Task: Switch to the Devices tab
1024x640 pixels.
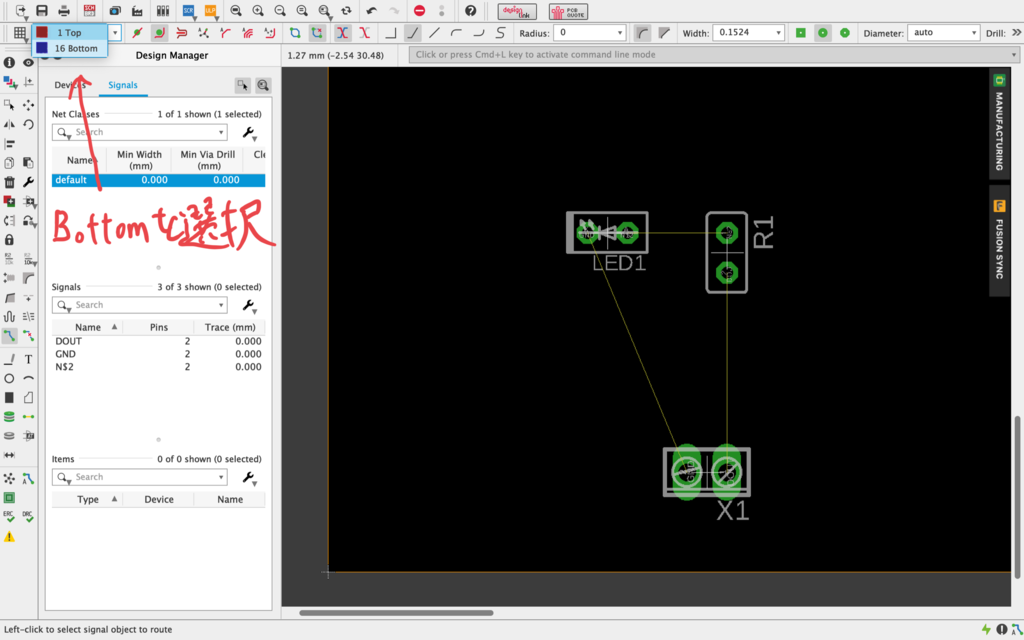Action: [70, 85]
